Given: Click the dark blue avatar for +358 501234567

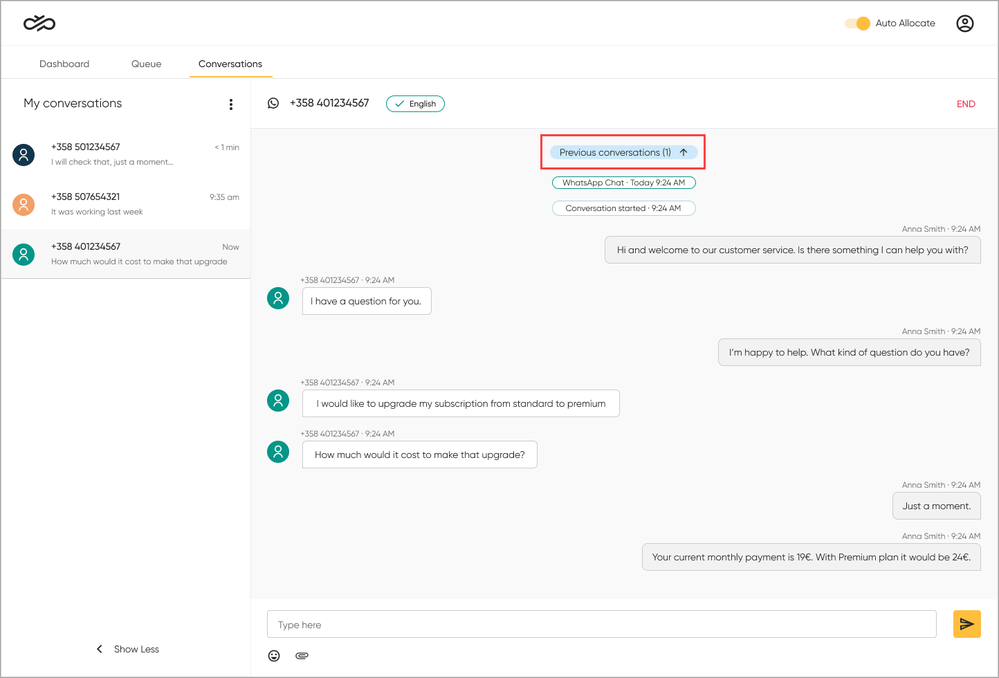Looking at the screenshot, I should point(24,154).
